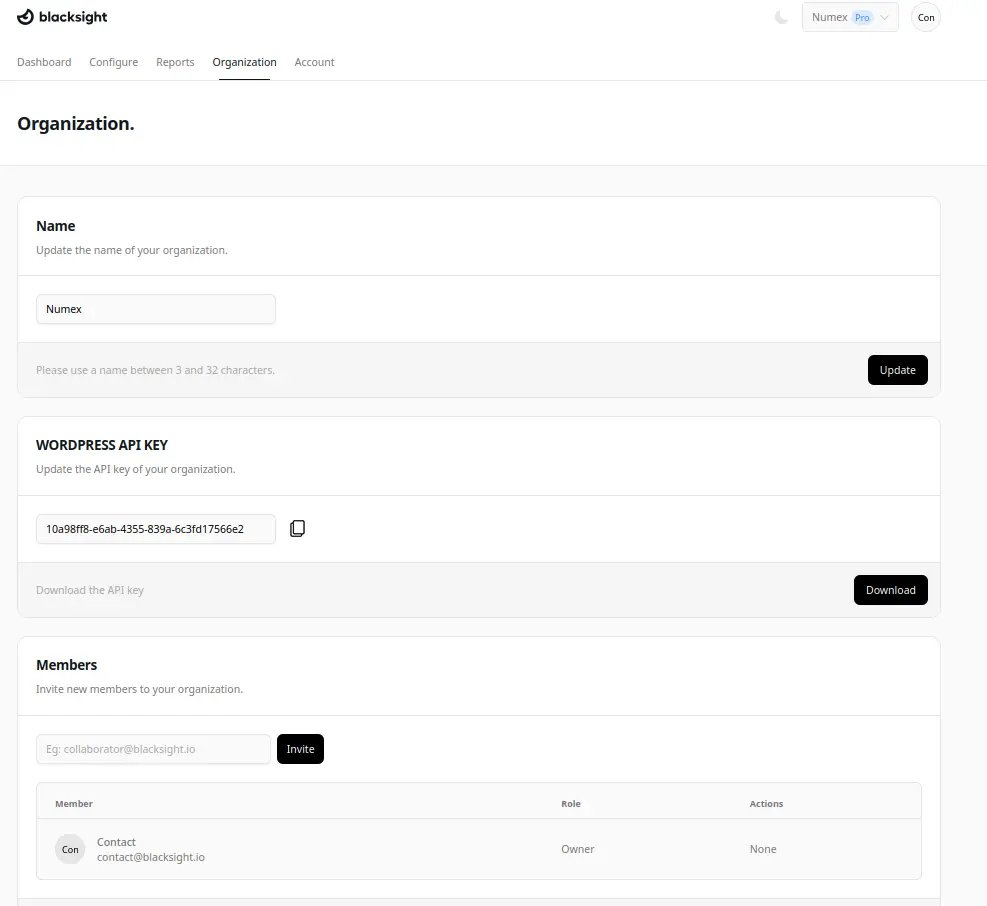
Task: Open the Numex organization switcher dropdown
Action: (x=849, y=17)
